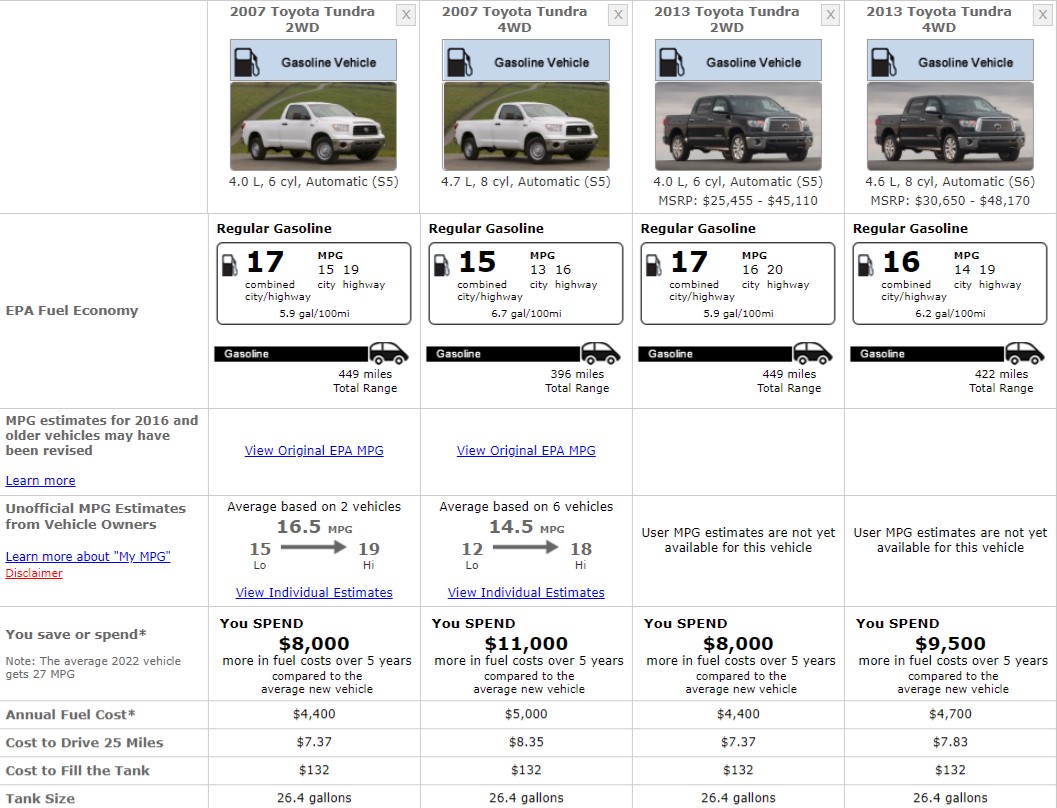View Original EPA MPG for 2007 Tundra 2WD
The height and width of the screenshot is (808, 1057).
coord(314,450)
